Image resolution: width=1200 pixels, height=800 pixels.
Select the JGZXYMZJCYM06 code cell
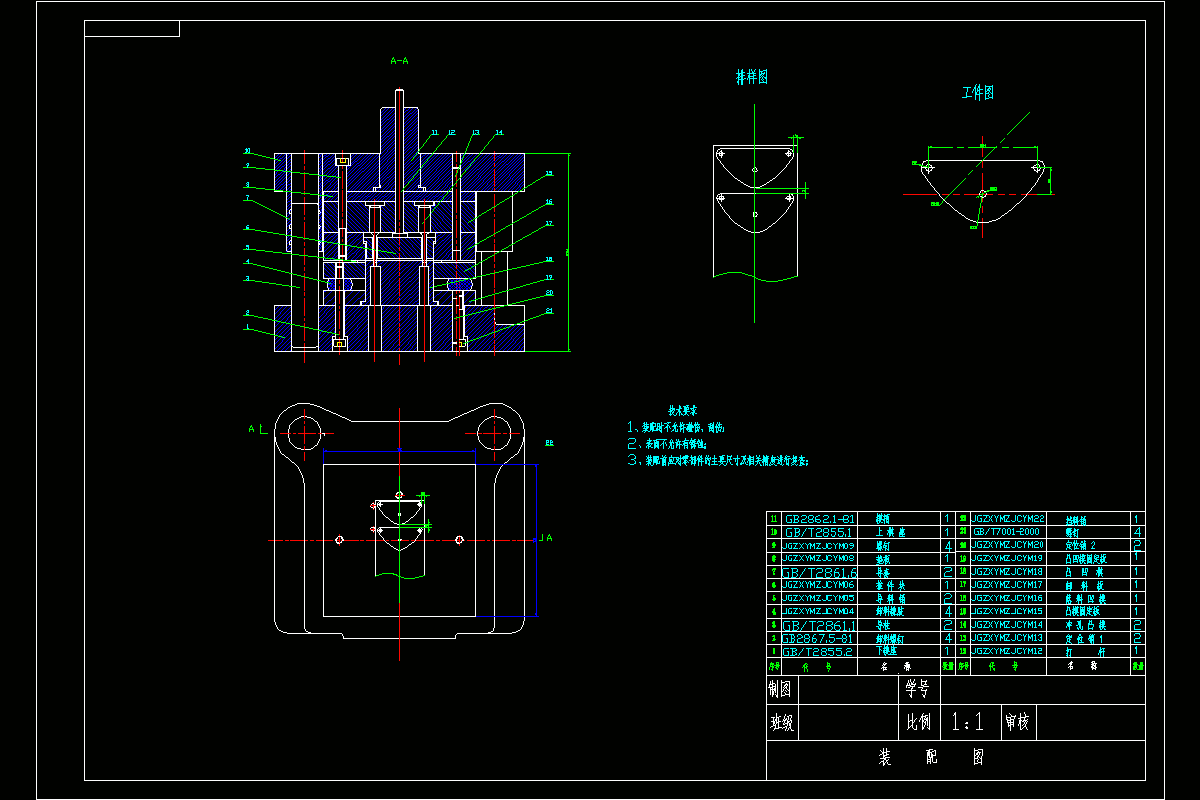(818, 585)
